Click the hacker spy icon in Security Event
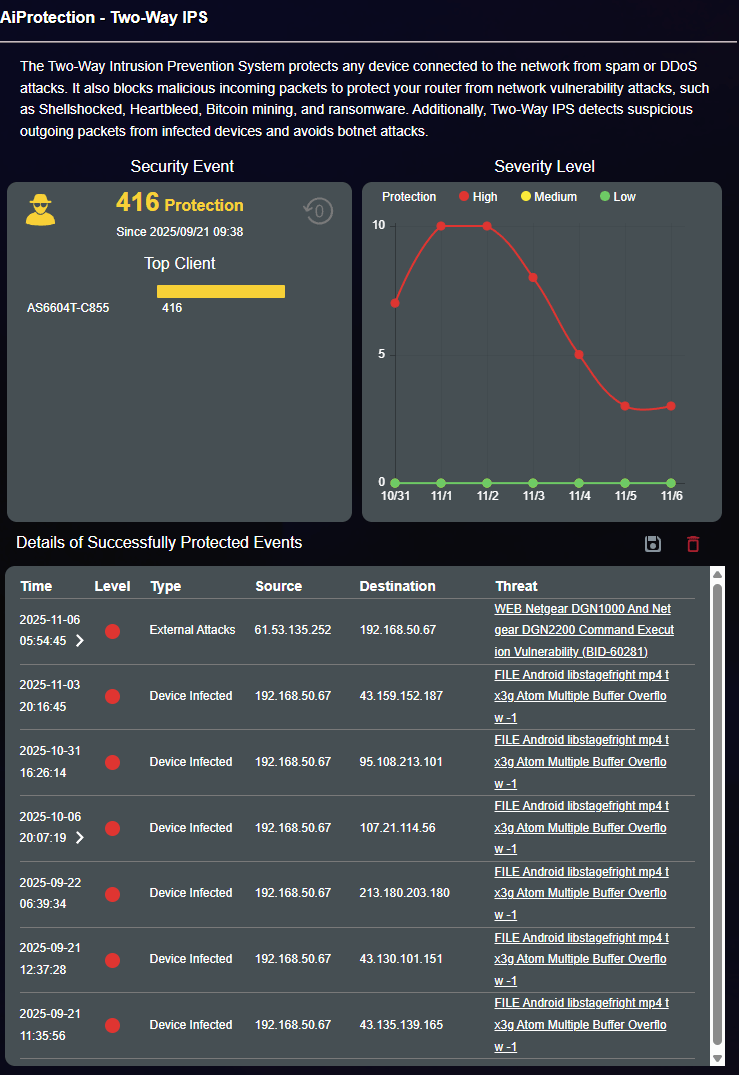The width and height of the screenshot is (739, 1075). pos(41,210)
